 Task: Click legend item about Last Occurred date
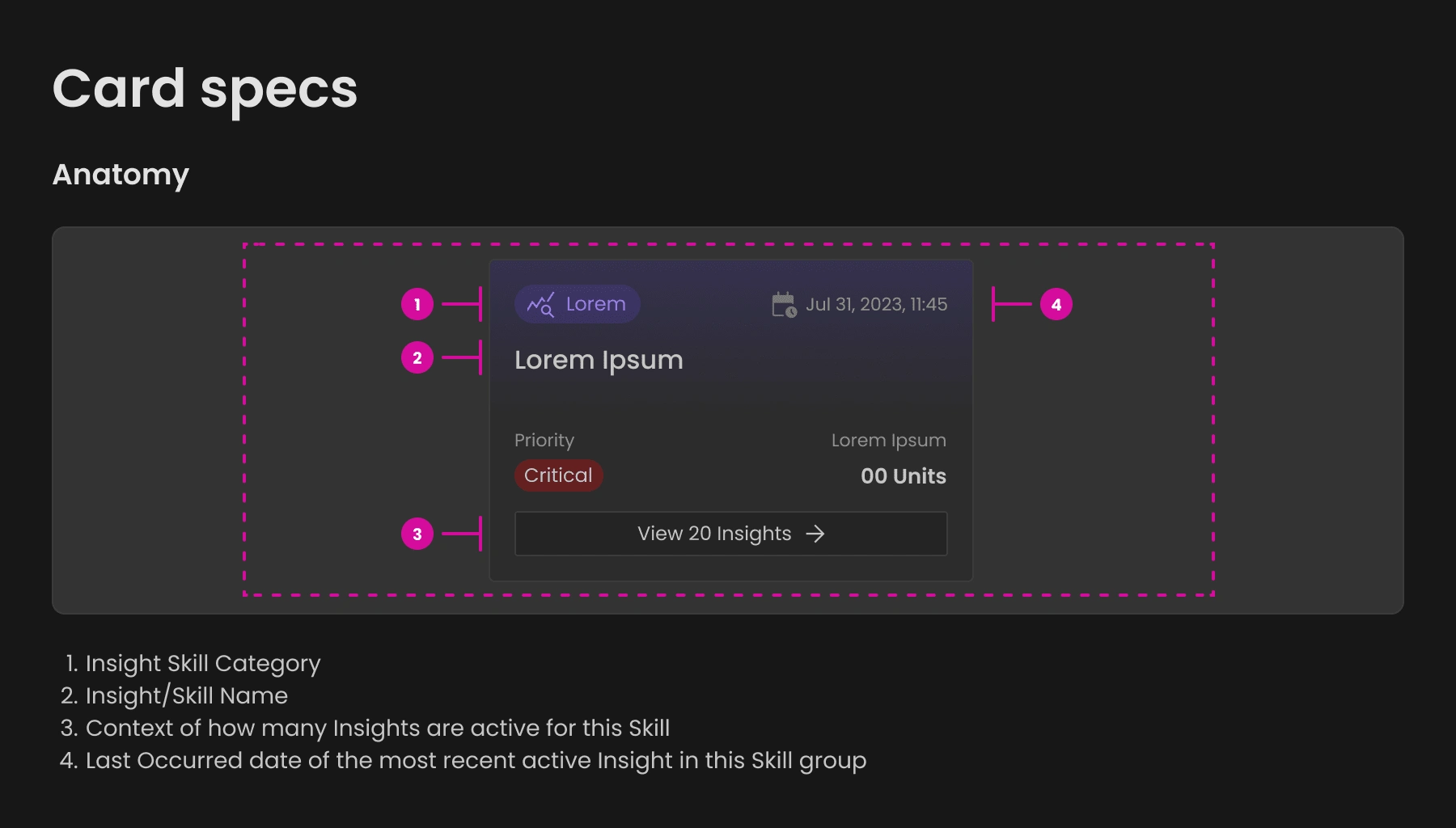(x=476, y=761)
